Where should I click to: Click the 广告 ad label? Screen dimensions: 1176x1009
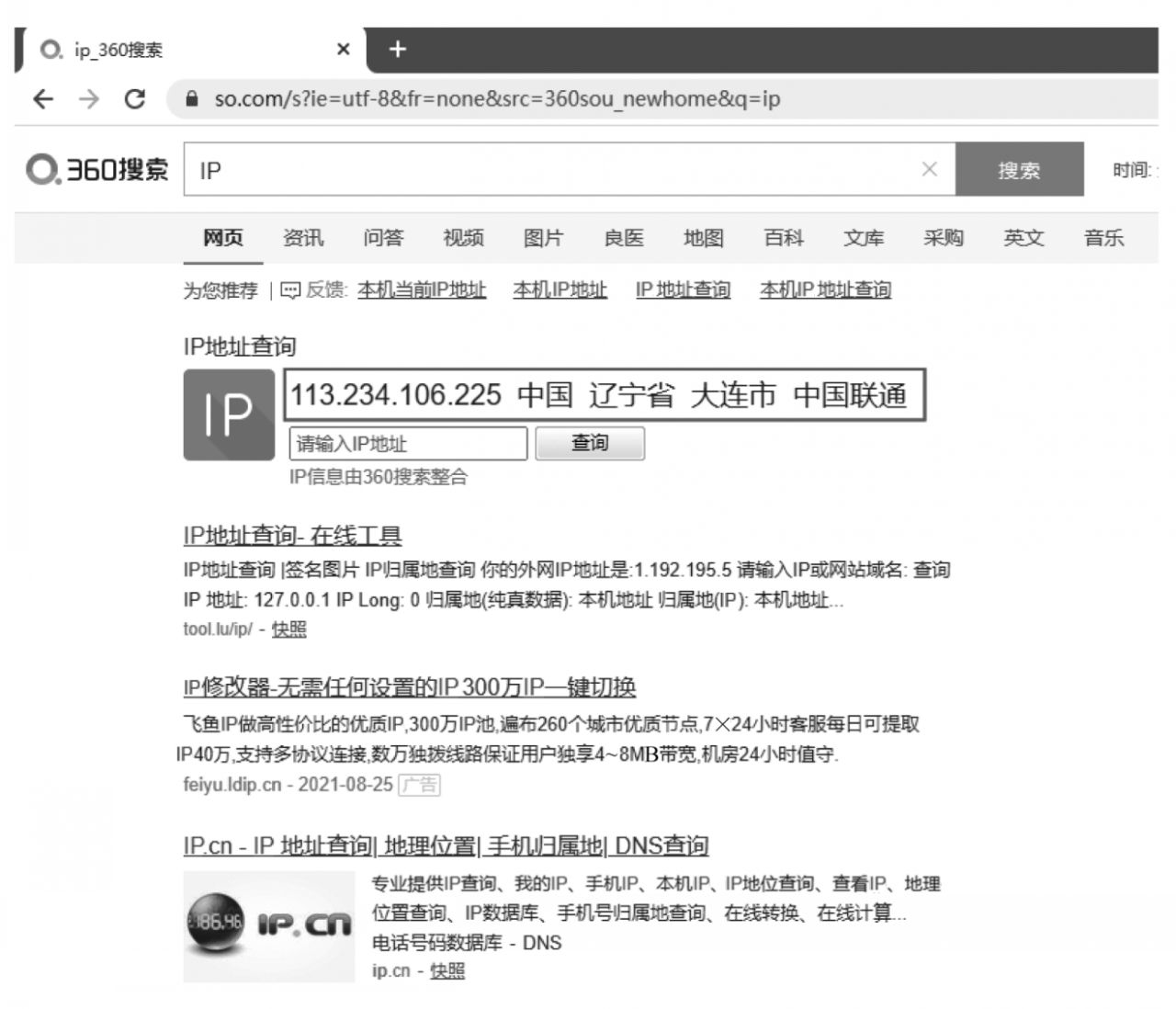point(420,785)
